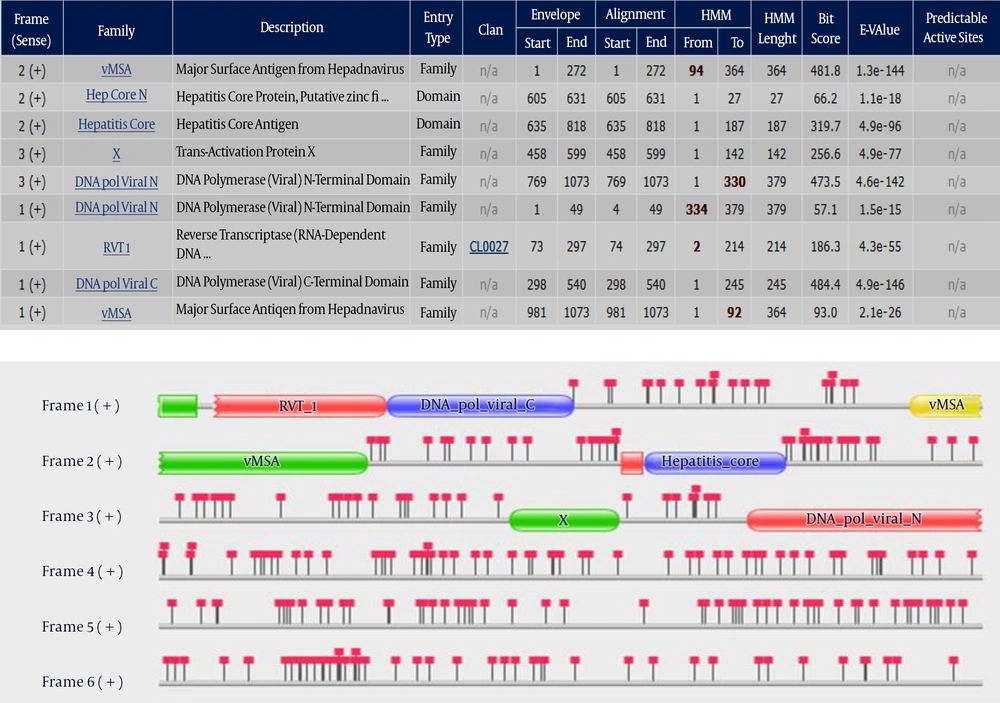
Task: Click the Trans-Activation Protein X description
Action: tap(246, 152)
